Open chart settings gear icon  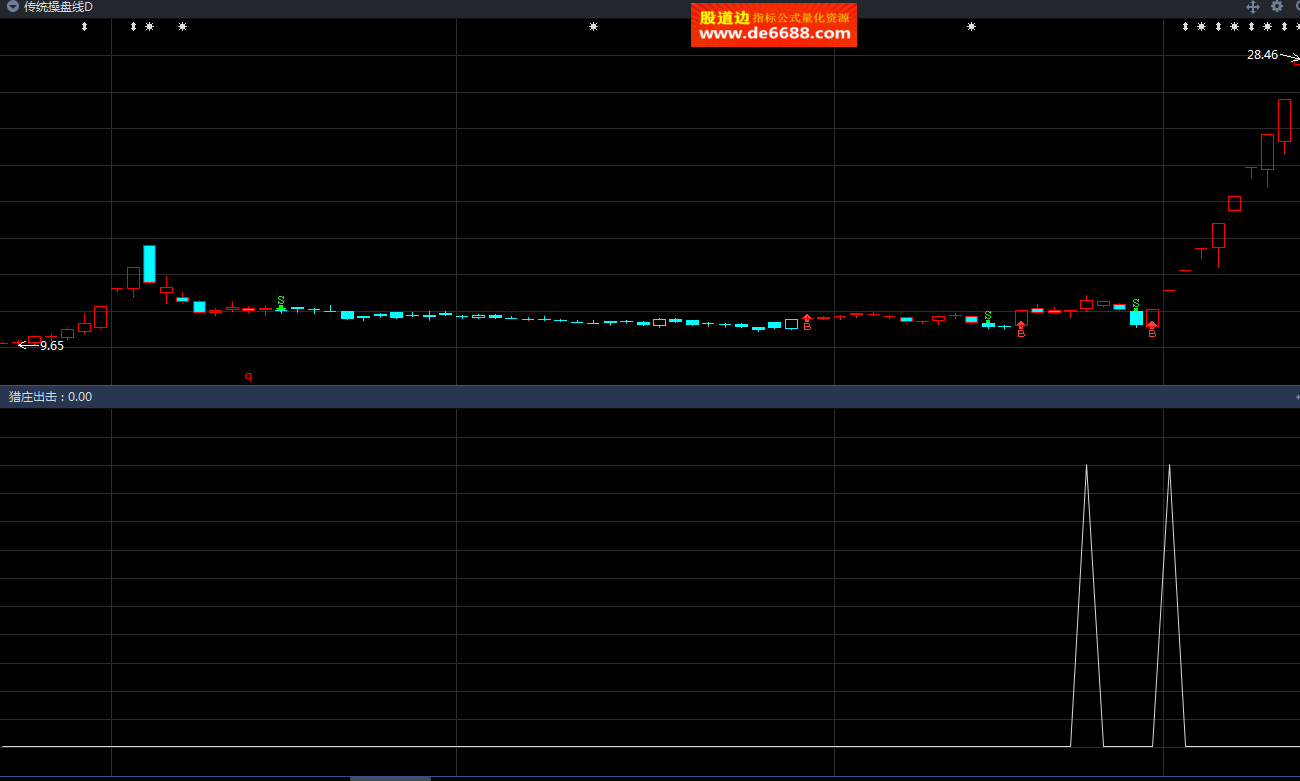coord(1277,6)
